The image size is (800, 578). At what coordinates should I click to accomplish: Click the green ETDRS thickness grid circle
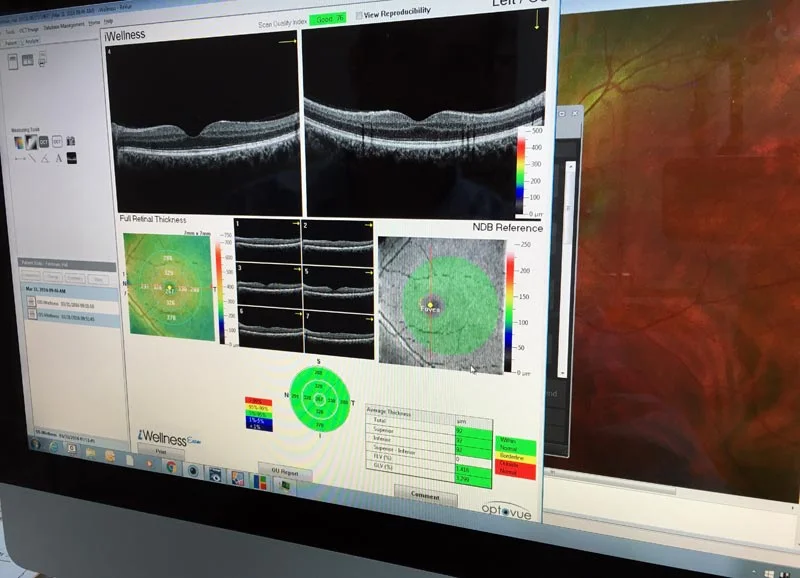click(319, 398)
